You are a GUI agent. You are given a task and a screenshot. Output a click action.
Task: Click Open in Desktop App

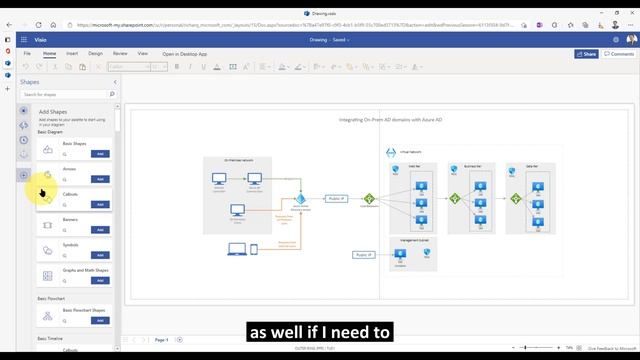point(184,54)
